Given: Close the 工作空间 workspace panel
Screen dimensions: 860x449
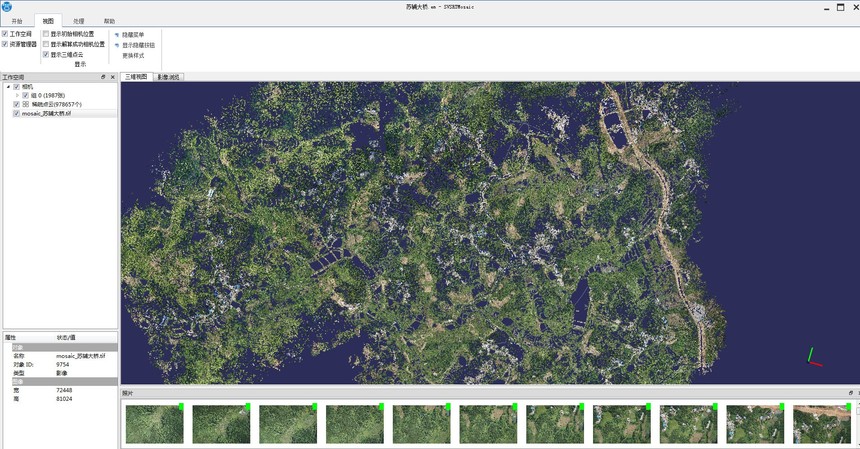Looking at the screenshot, I should (x=112, y=77).
